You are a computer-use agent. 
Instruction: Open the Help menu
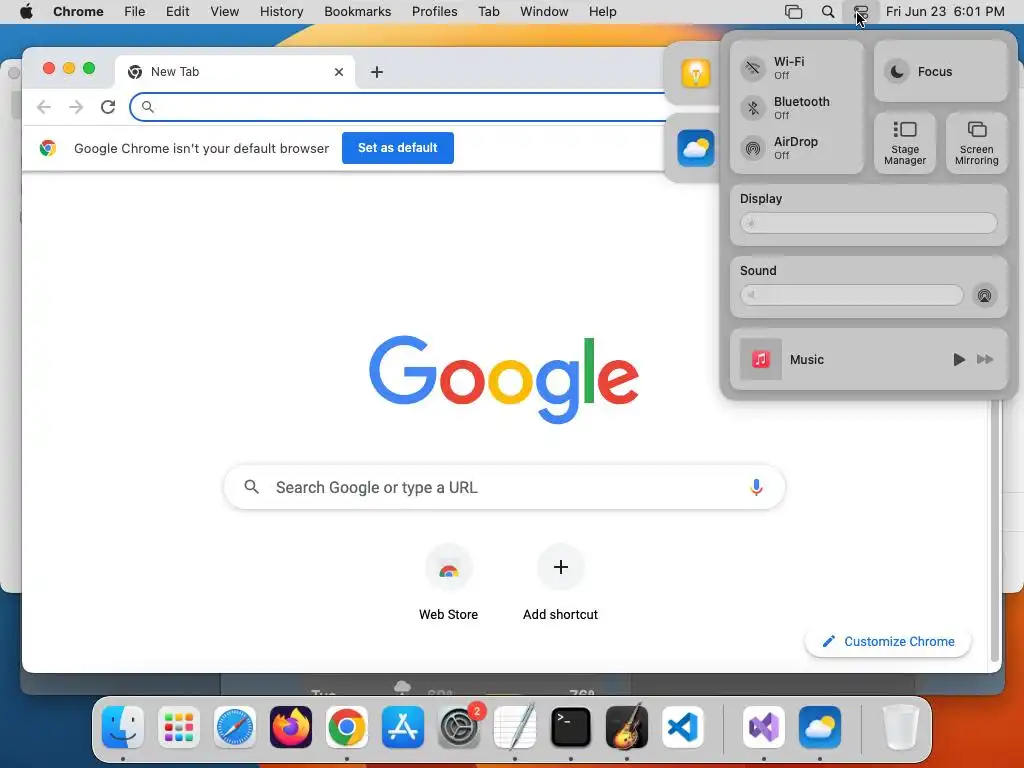click(602, 12)
